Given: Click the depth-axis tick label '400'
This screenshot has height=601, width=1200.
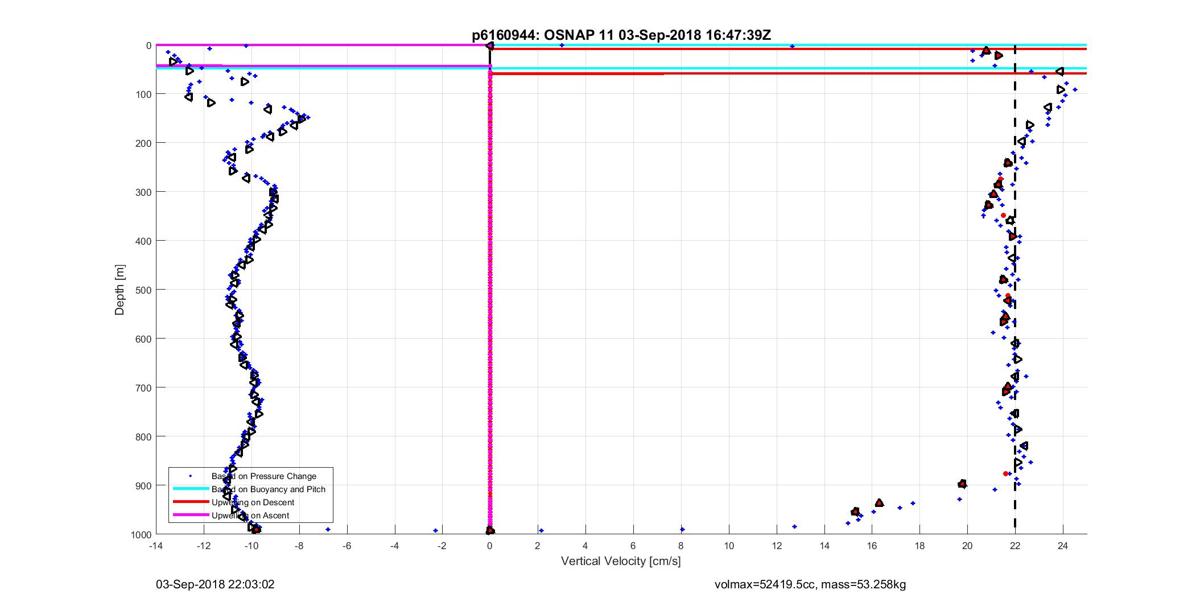Looking at the screenshot, I should (x=142, y=241).
